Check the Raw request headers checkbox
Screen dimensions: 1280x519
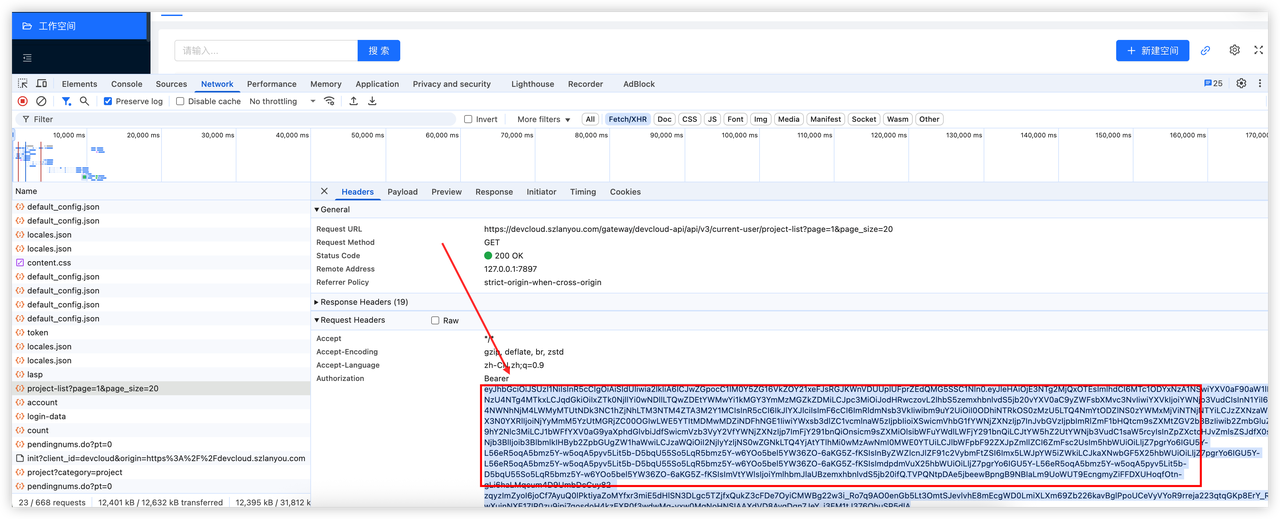tap(435, 320)
